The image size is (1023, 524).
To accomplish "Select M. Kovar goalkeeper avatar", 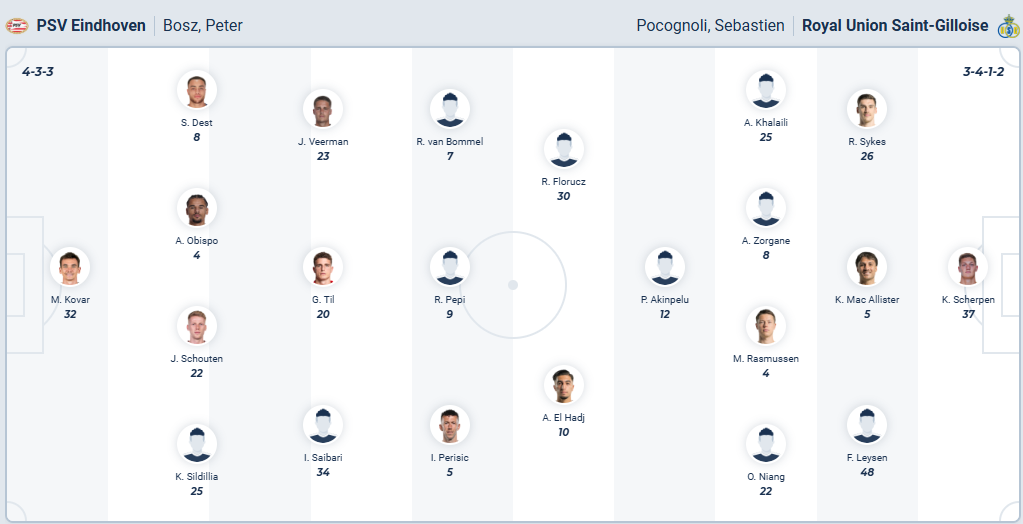I will click(70, 268).
